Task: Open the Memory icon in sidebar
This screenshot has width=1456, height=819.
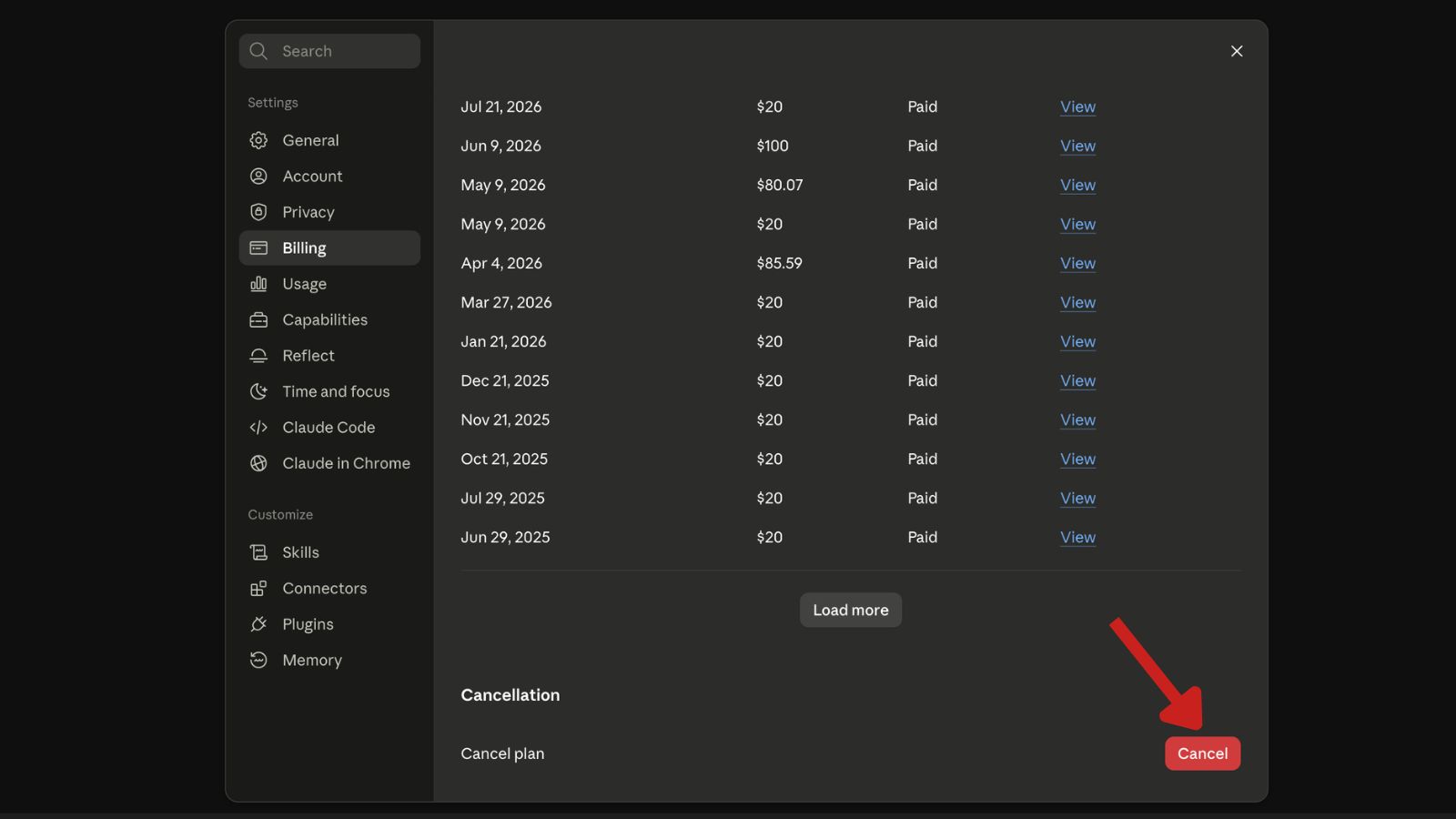Action: coord(258,661)
